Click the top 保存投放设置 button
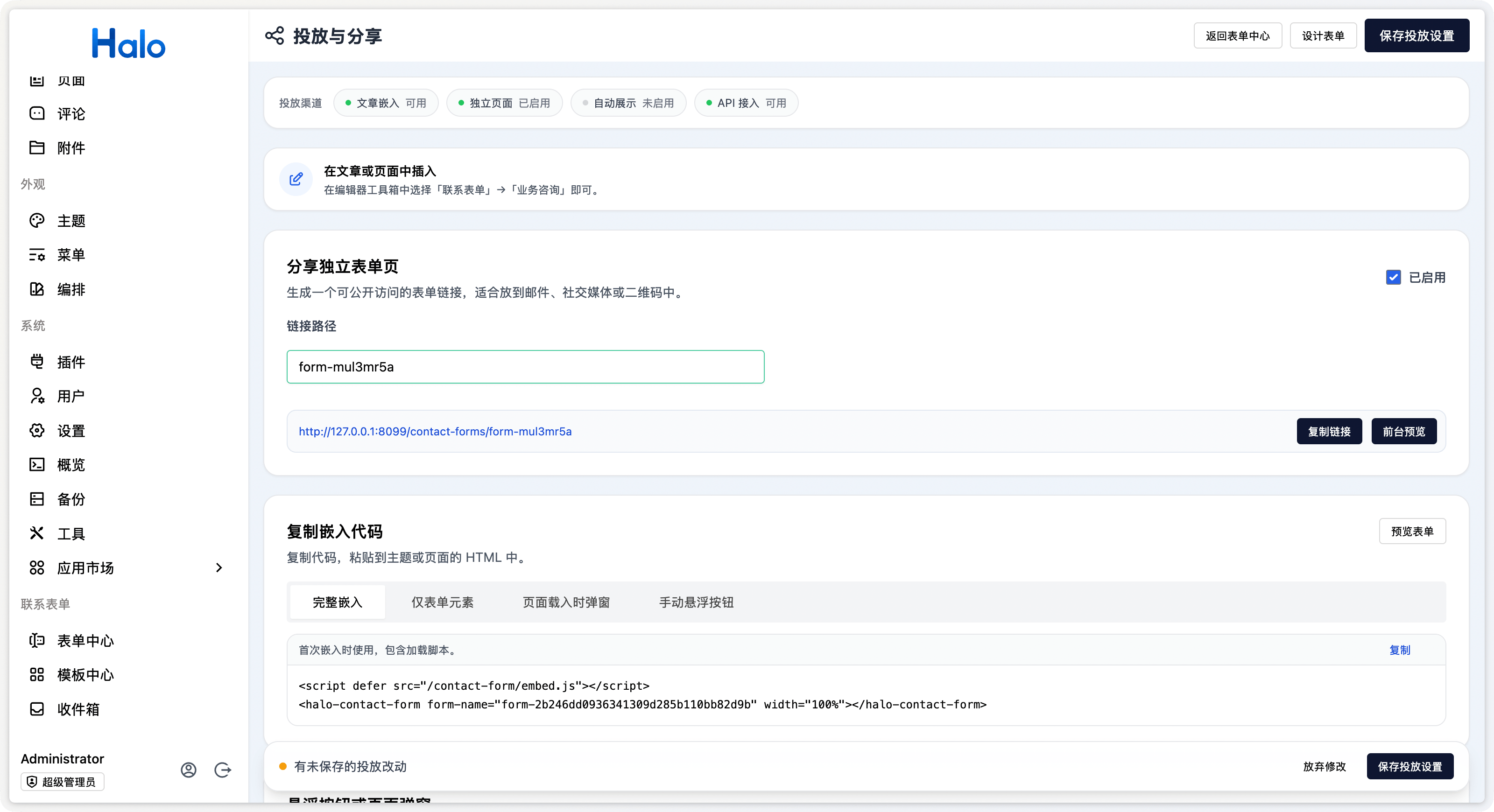The height and width of the screenshot is (812, 1494). 1417,36
